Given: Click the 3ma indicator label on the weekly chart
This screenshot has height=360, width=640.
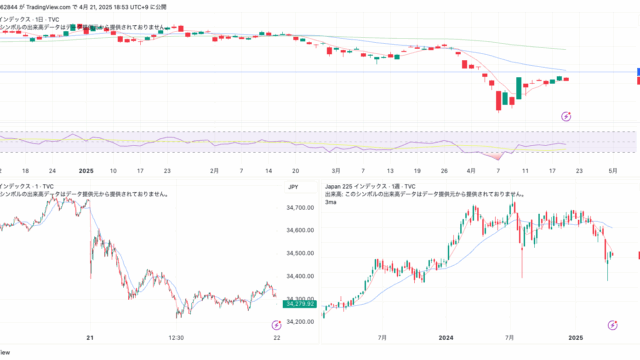Looking at the screenshot, I should (331, 202).
